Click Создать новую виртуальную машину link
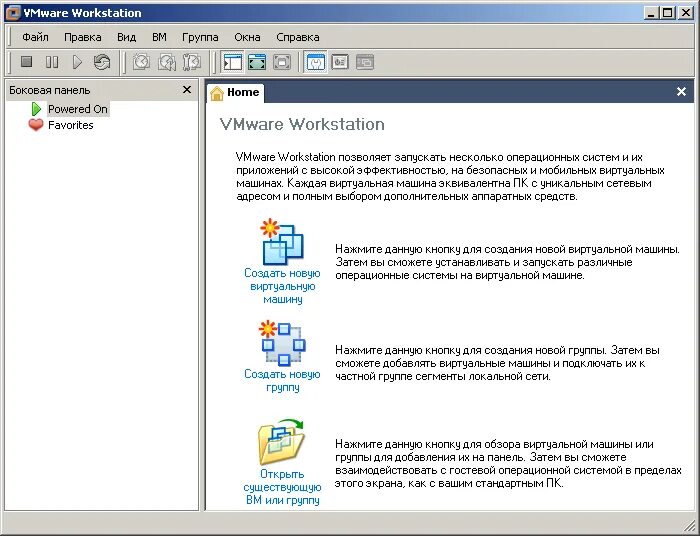Viewport: 700px width, 536px height. point(283,286)
